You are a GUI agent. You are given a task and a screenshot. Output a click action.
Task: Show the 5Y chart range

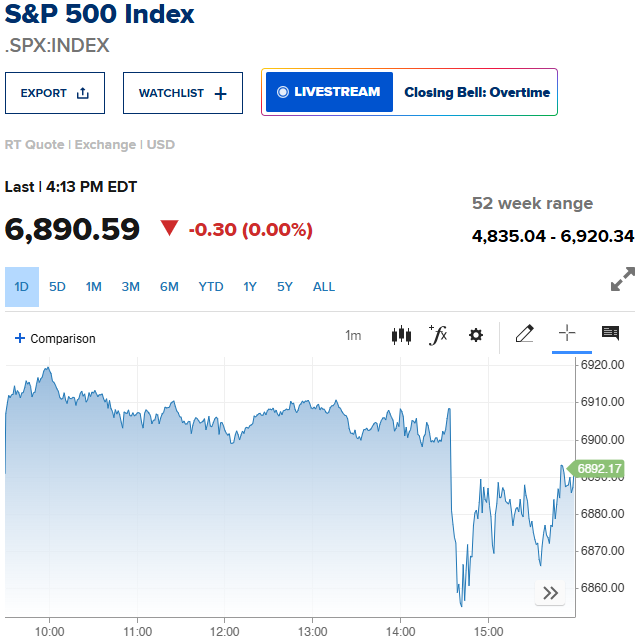pyautogui.click(x=285, y=287)
